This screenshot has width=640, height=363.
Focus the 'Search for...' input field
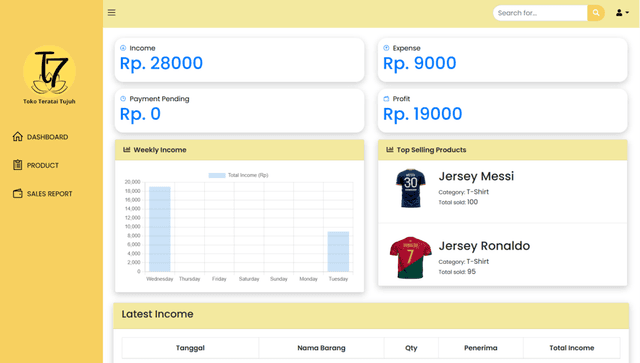pos(540,13)
